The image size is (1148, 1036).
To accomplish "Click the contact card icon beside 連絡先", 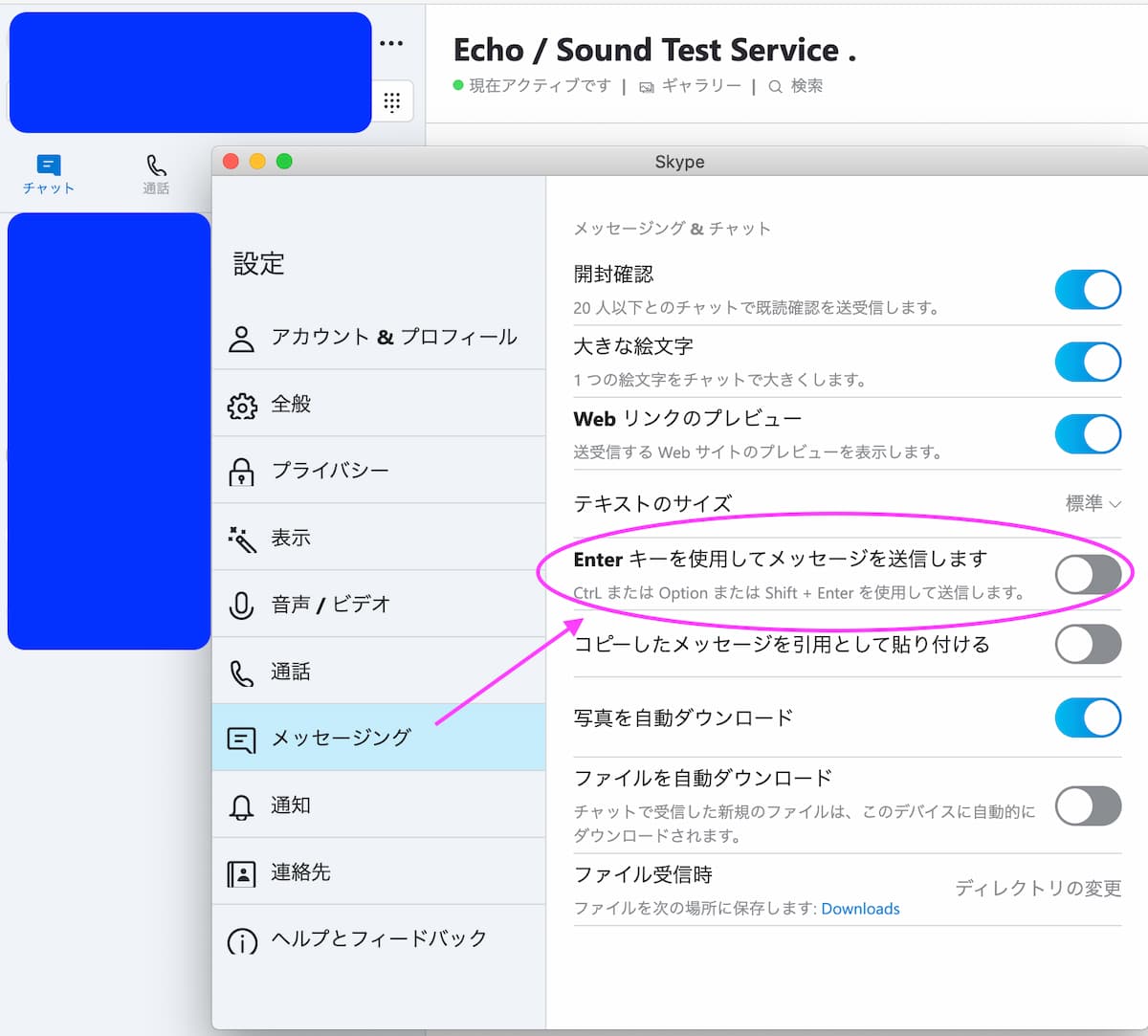I will (x=241, y=873).
